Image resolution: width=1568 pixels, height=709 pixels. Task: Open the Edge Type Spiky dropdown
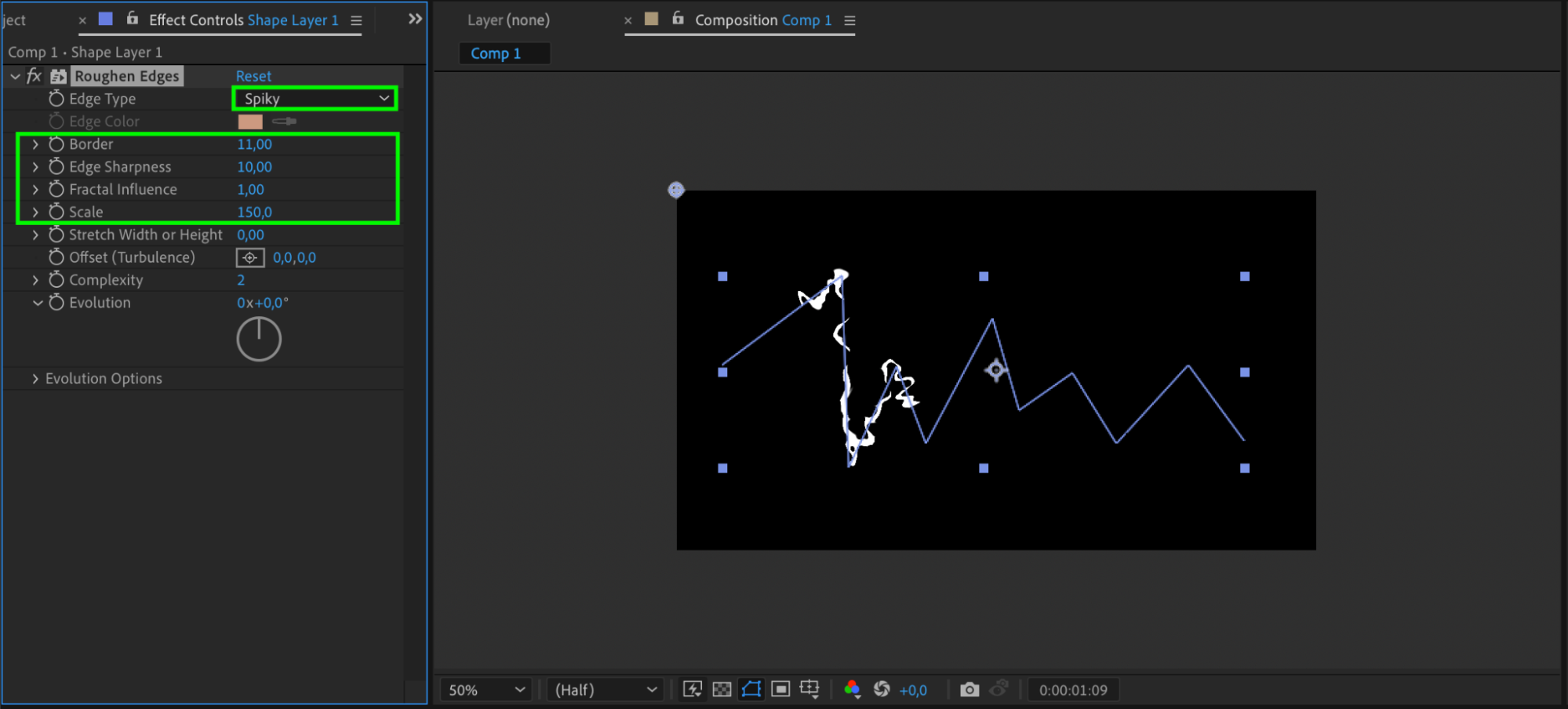pos(315,99)
